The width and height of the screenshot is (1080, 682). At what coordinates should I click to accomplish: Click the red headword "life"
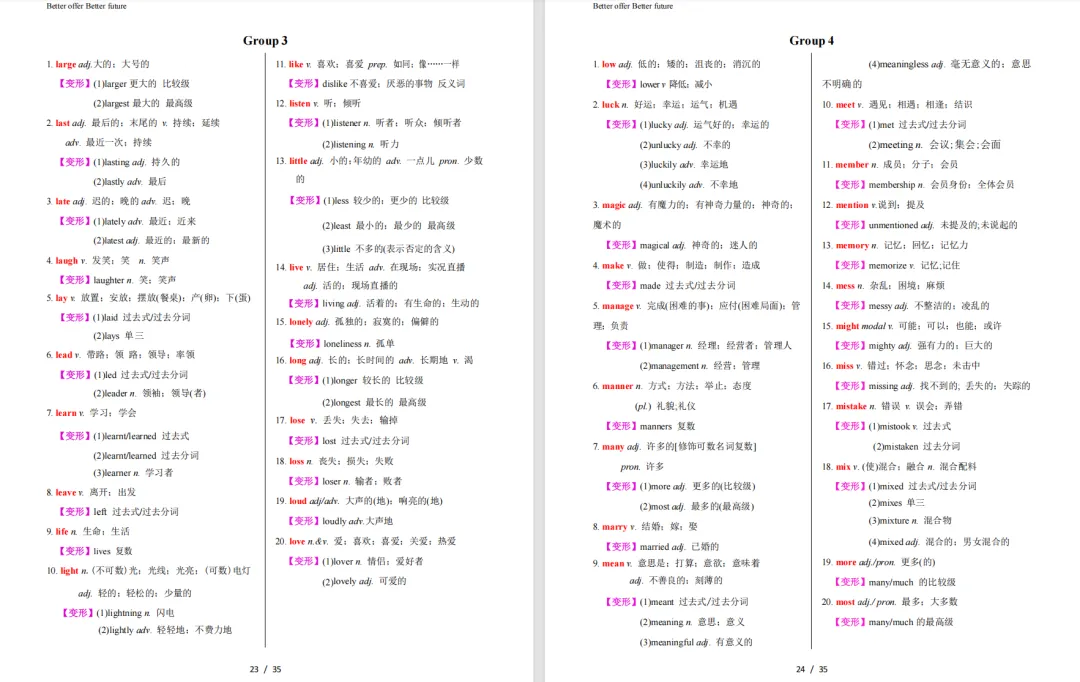tap(62, 531)
